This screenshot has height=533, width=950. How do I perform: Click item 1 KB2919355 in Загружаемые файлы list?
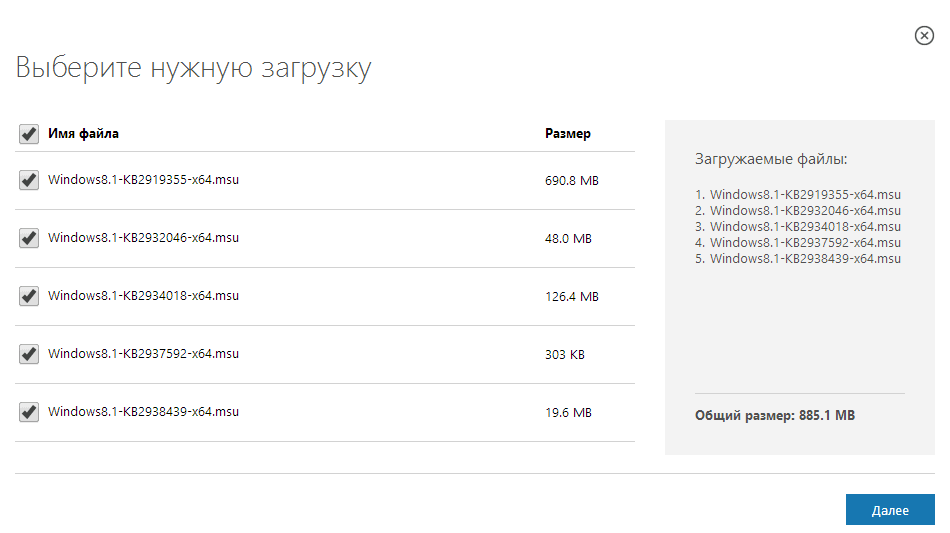(x=798, y=195)
